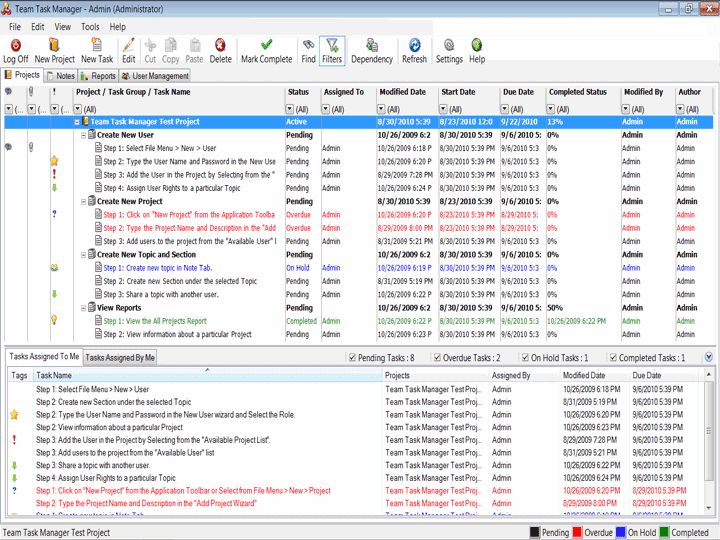Collapse the Create New User task group
The image size is (720, 540).
point(83,135)
